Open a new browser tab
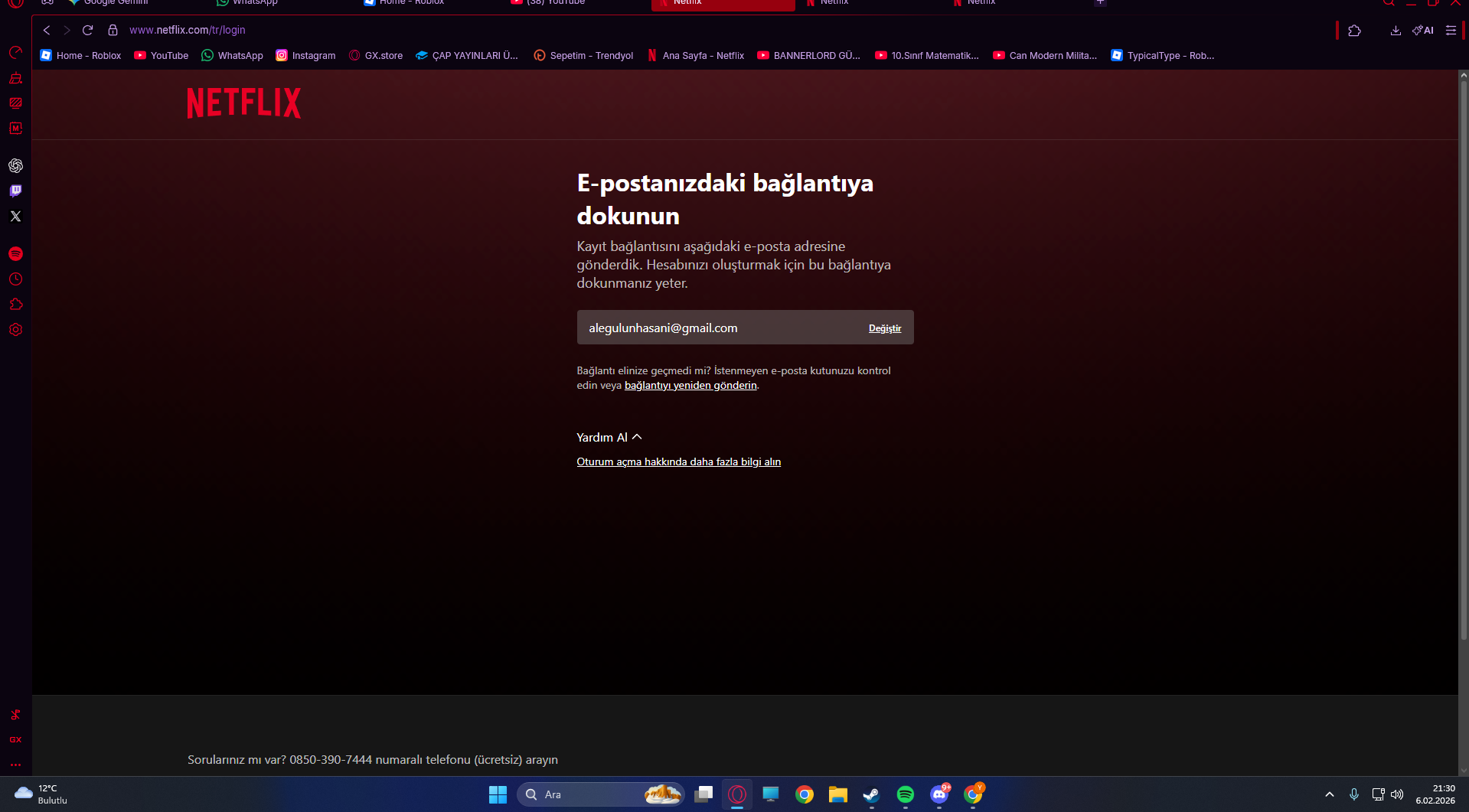This screenshot has width=1469, height=812. tap(1100, 3)
